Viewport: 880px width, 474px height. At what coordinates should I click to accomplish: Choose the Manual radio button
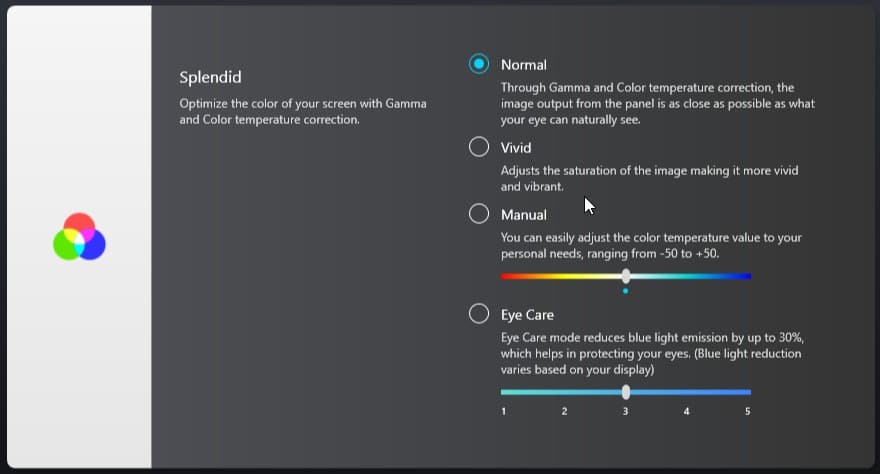pyautogui.click(x=479, y=214)
